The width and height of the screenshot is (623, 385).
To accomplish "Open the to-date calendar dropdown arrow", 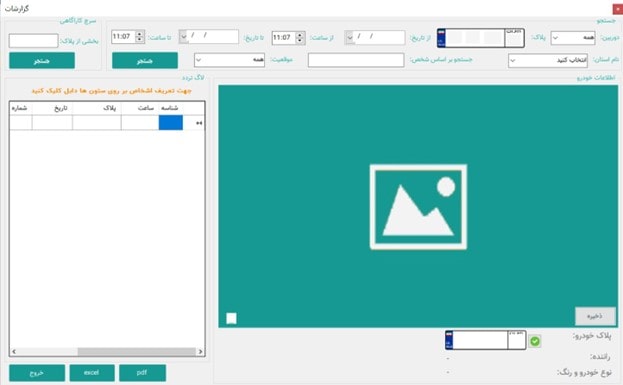I will pyautogui.click(x=183, y=37).
